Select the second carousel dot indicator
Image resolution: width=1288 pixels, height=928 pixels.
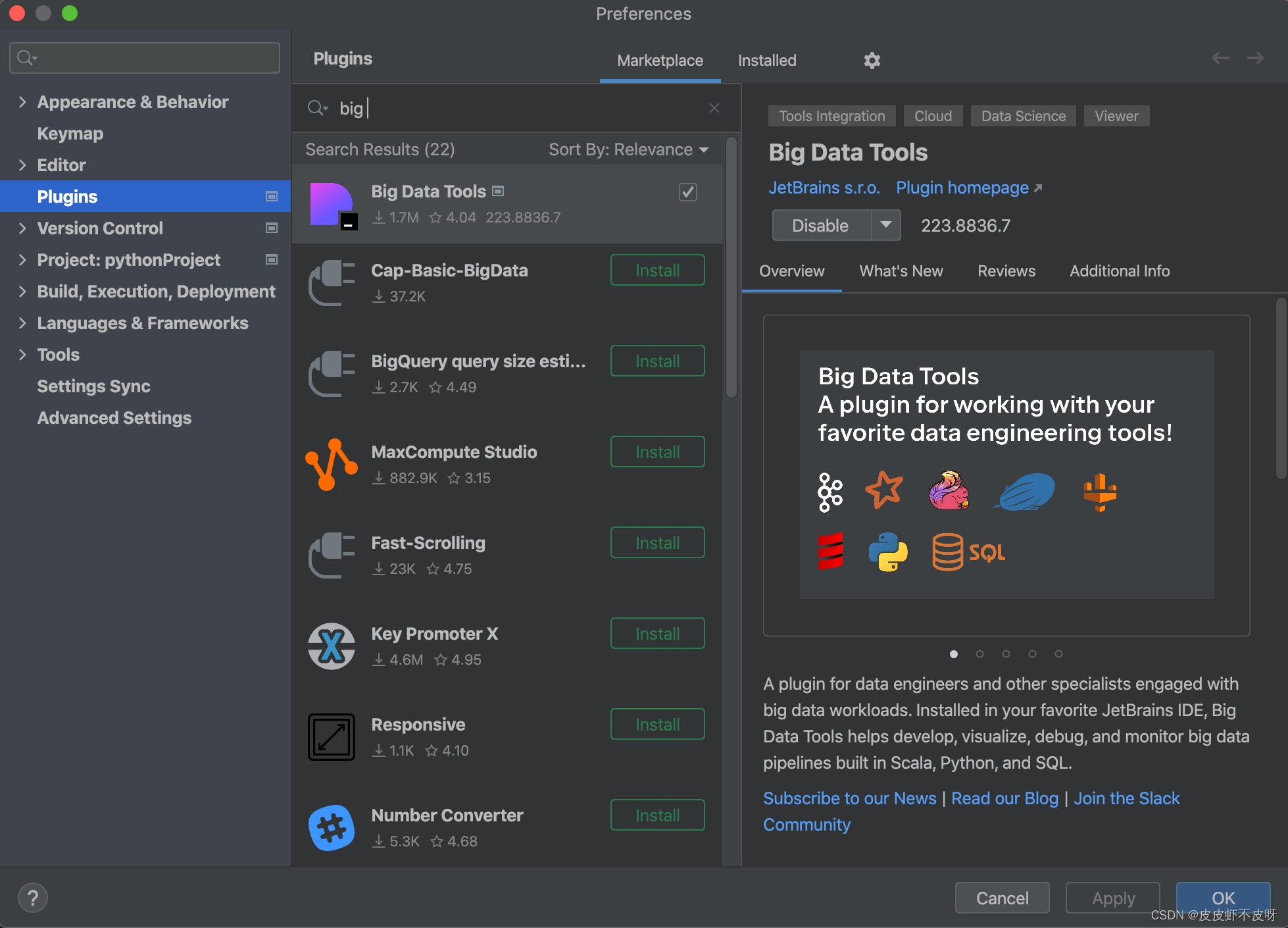[979, 654]
